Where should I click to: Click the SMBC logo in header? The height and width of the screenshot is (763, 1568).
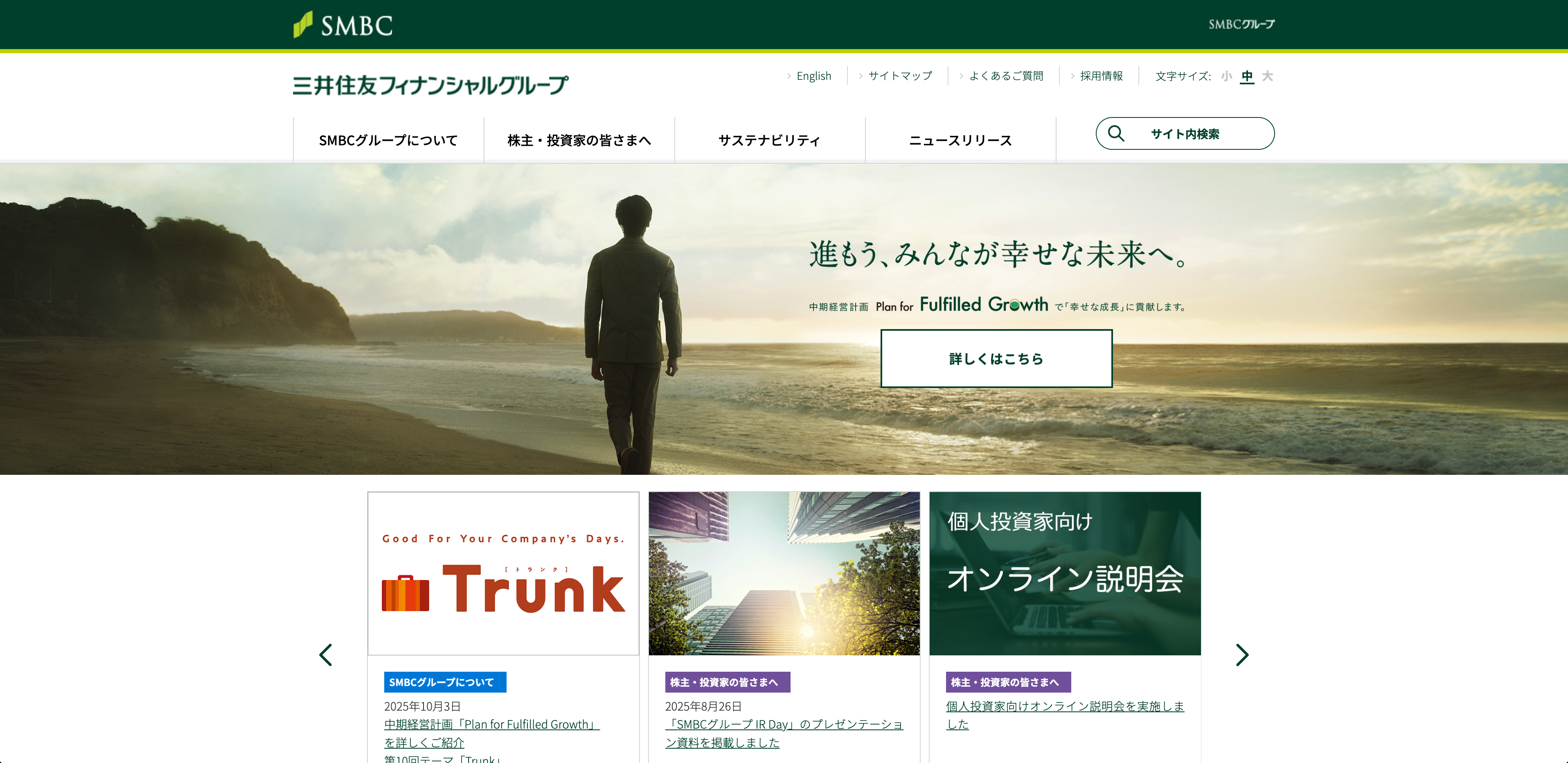pos(343,25)
